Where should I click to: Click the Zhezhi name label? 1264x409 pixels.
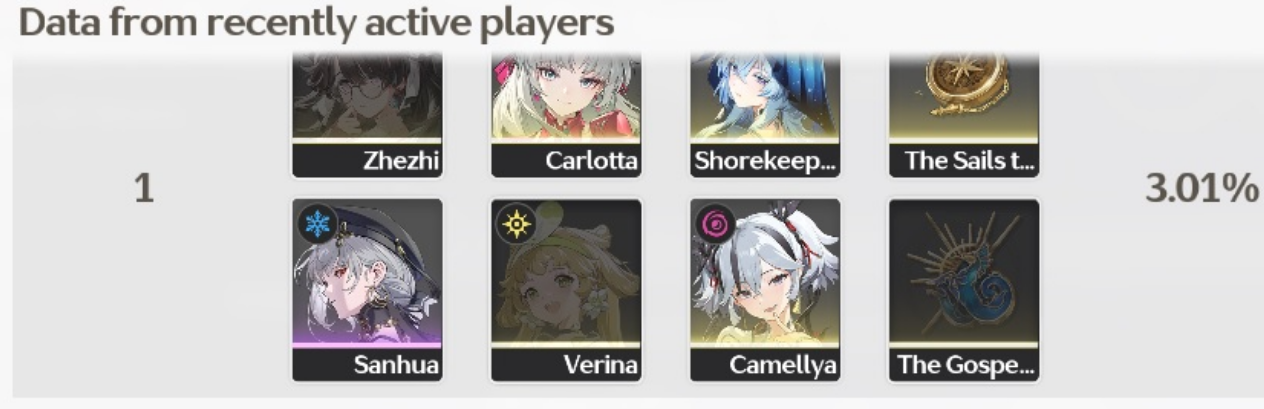coord(401,160)
